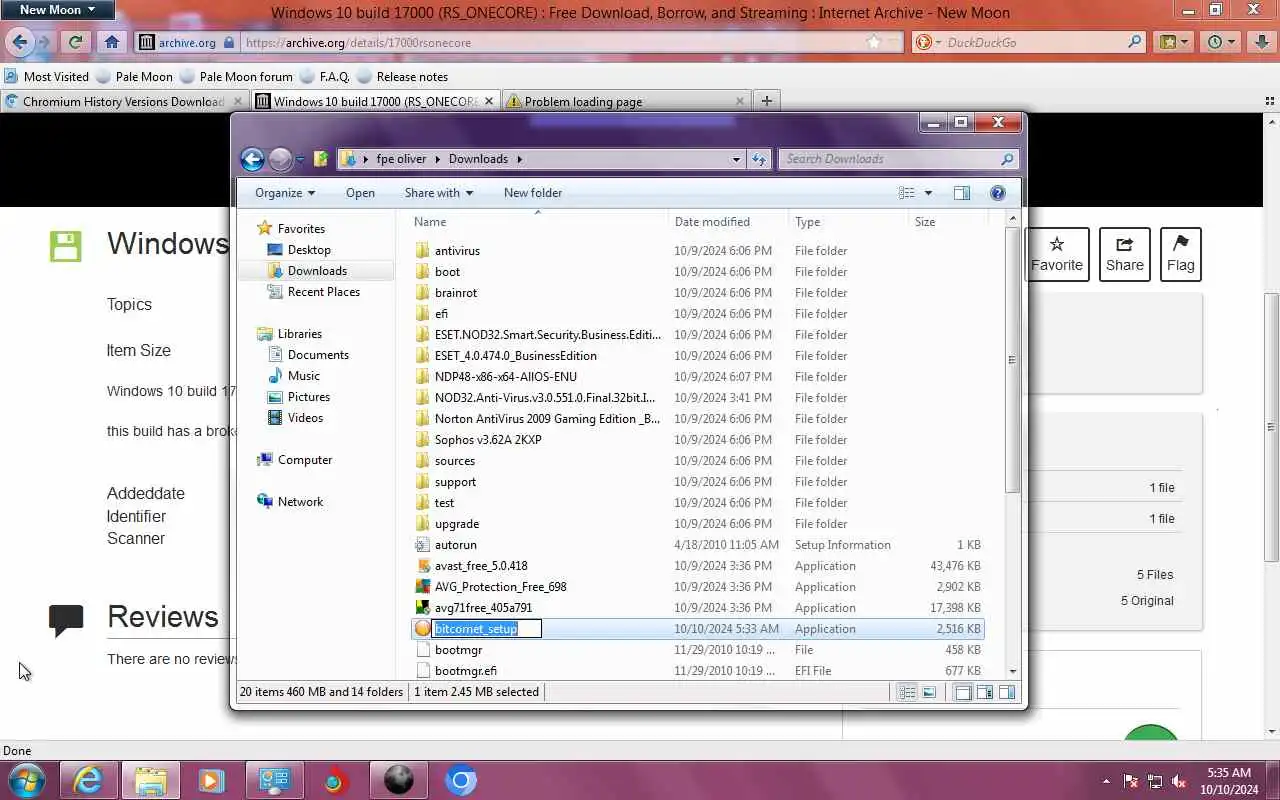This screenshot has width=1280, height=800.
Task: Click the volume muted tray icon
Action: (x=1179, y=781)
